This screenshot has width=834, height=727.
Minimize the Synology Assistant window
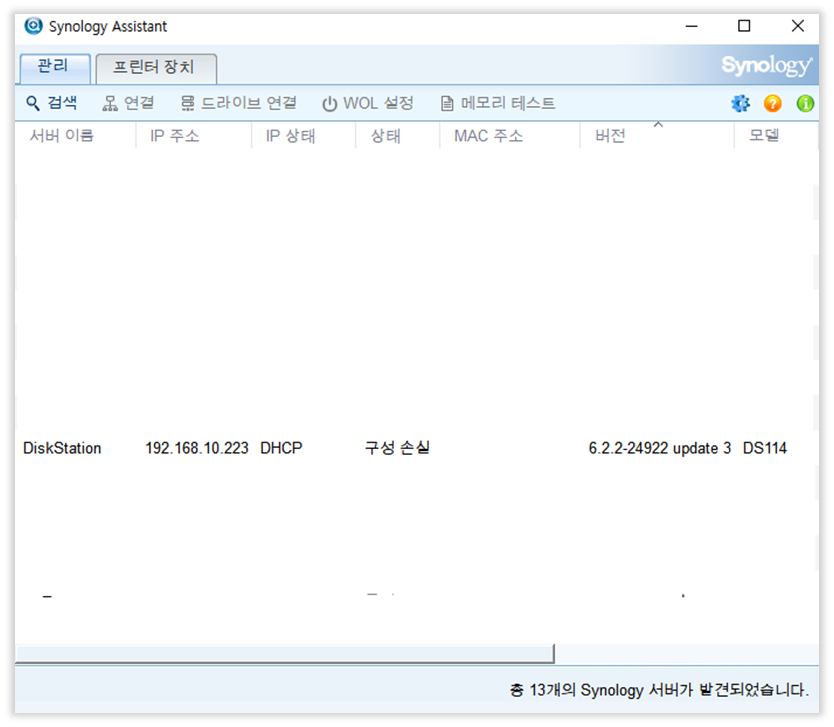691,26
